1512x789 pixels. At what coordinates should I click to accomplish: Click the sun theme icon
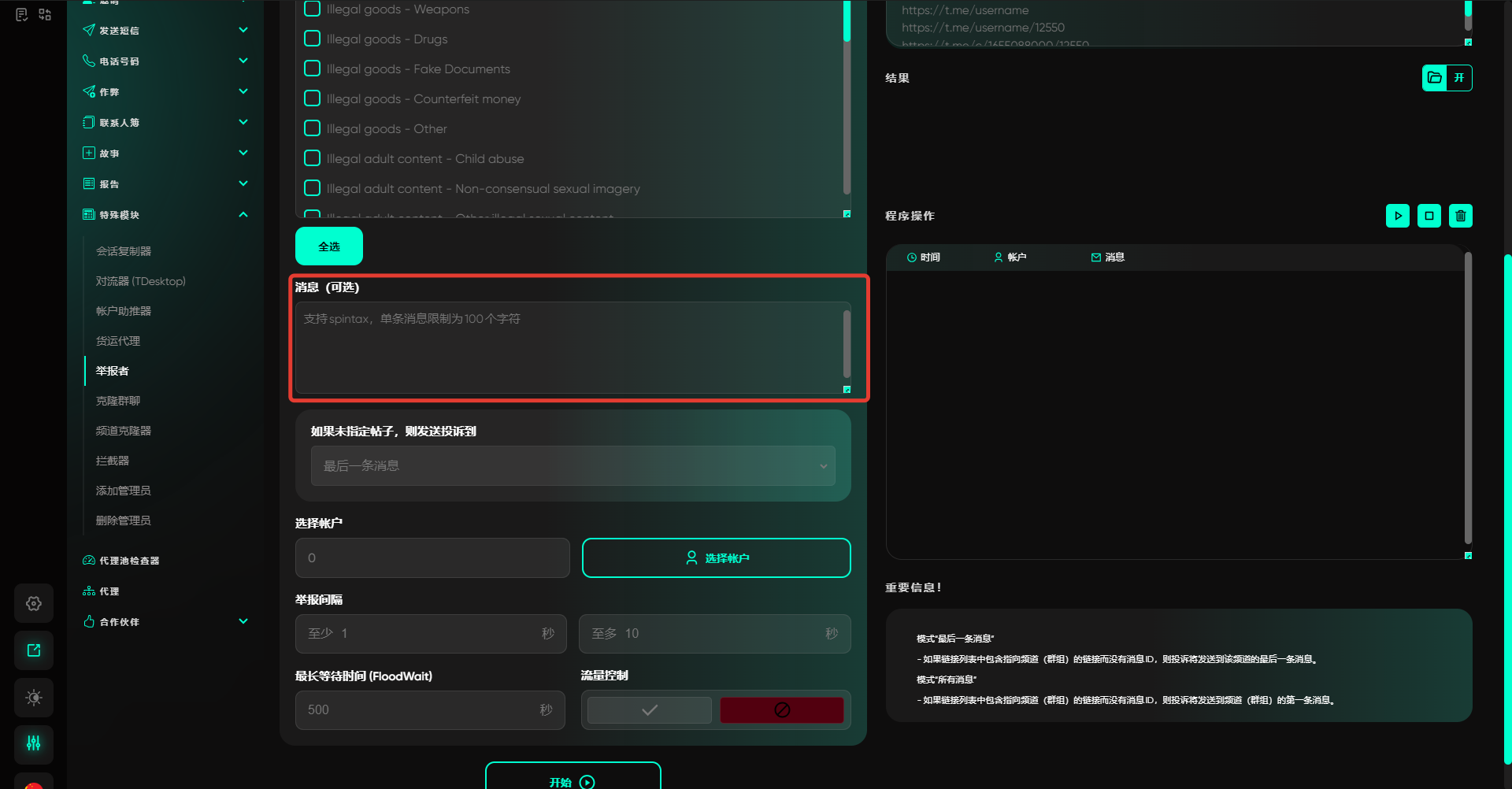pos(34,698)
